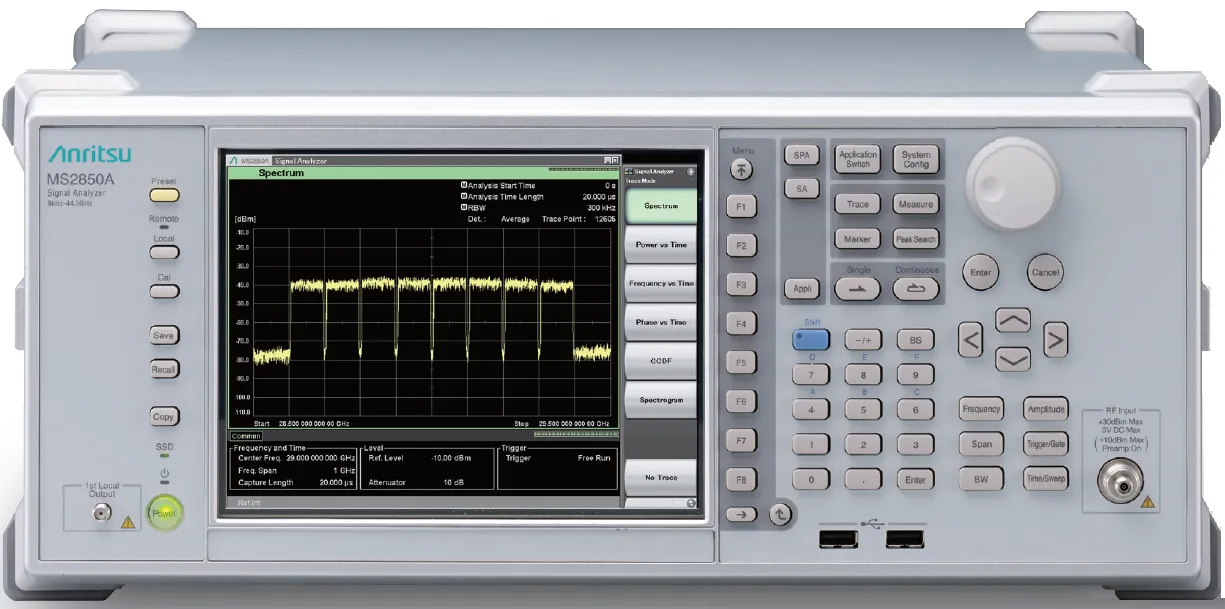Open the Marker menu key

coord(860,239)
